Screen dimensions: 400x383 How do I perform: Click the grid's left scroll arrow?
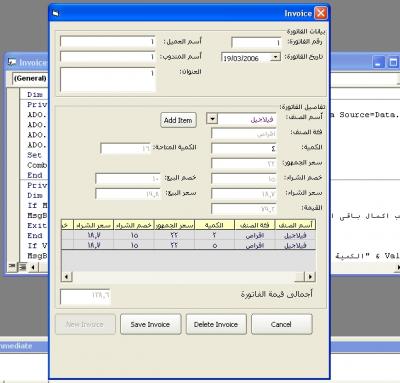67,276
